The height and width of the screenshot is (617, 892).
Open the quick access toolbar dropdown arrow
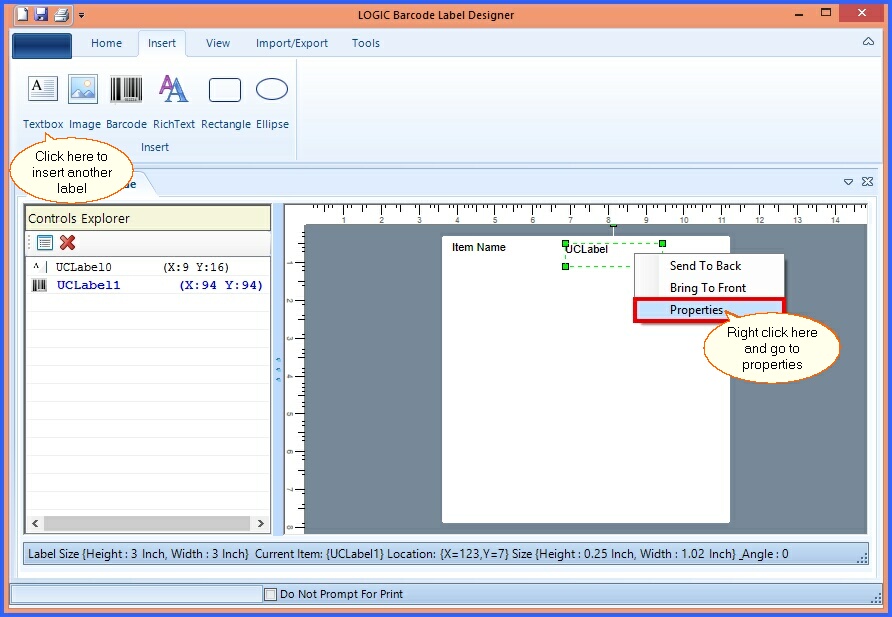81,15
